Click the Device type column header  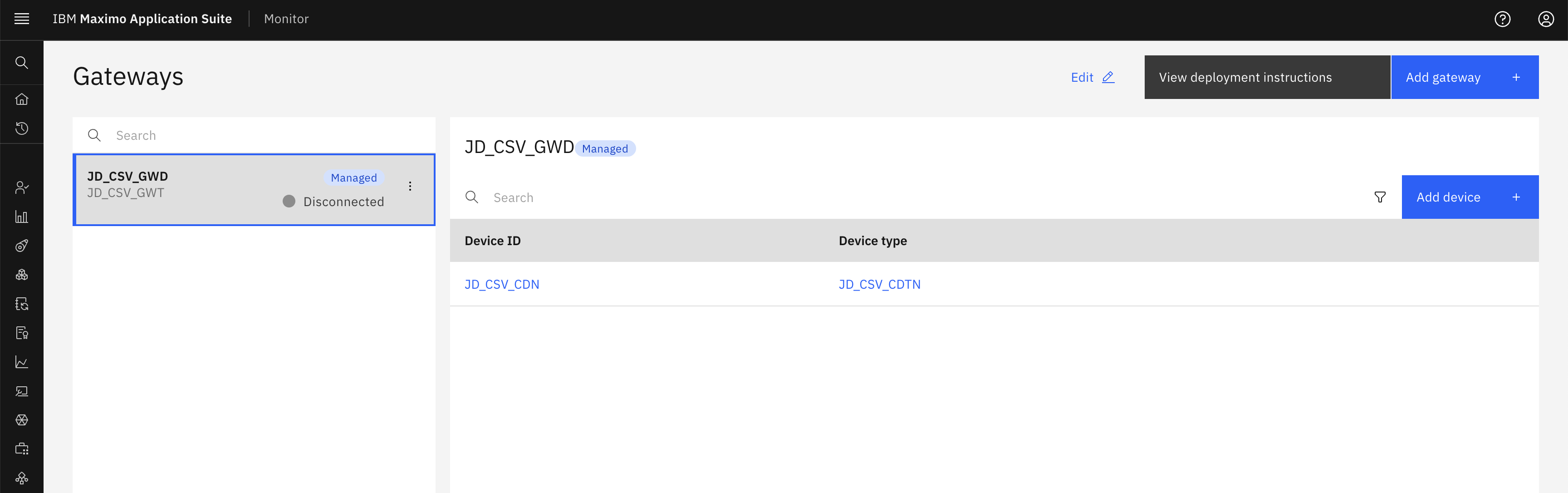click(x=872, y=241)
